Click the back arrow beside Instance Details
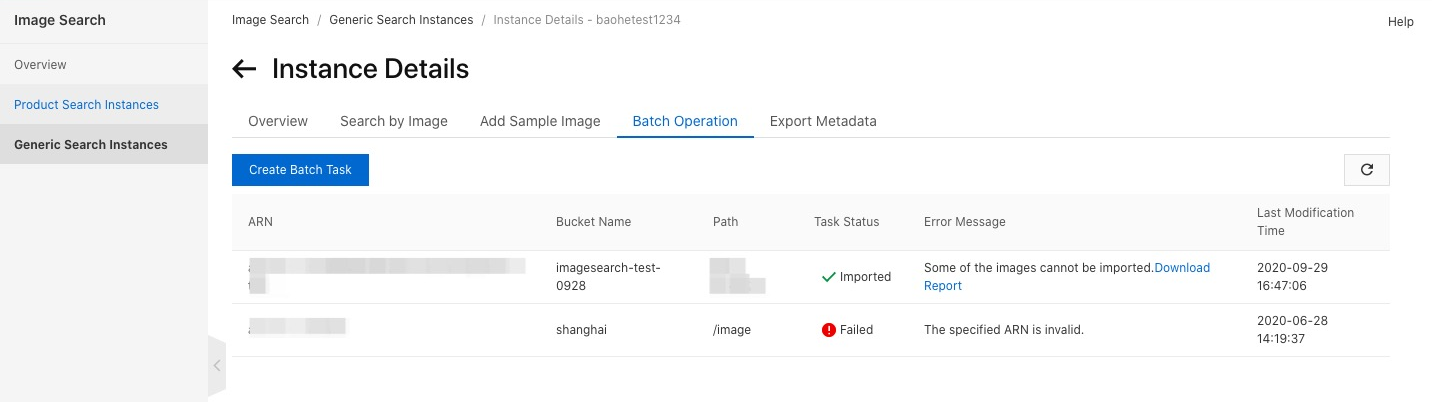Screen dimensions: 1437x402 (244, 69)
